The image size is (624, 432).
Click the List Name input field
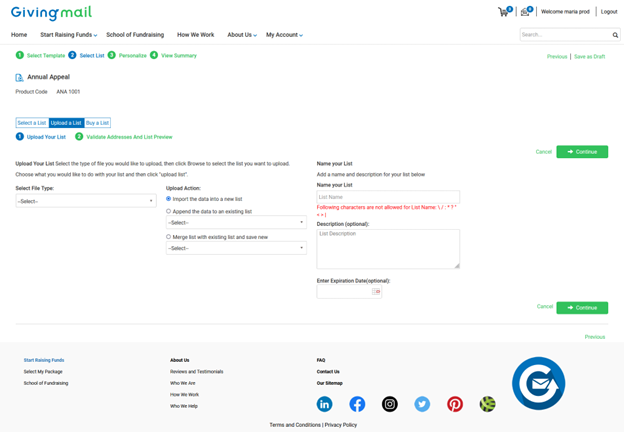(388, 197)
